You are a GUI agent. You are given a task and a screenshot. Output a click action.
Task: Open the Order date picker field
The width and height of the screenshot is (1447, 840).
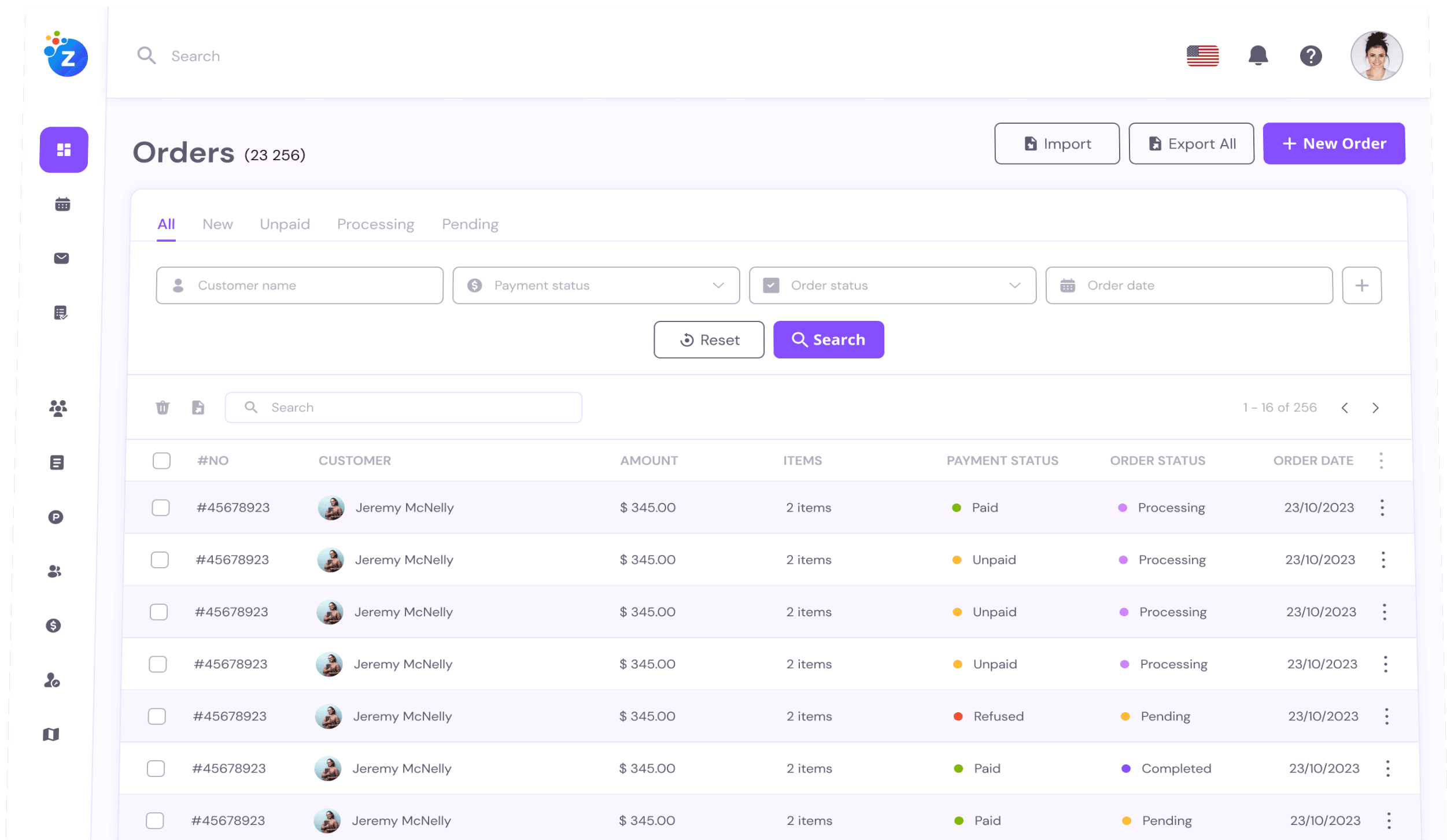tap(1188, 286)
